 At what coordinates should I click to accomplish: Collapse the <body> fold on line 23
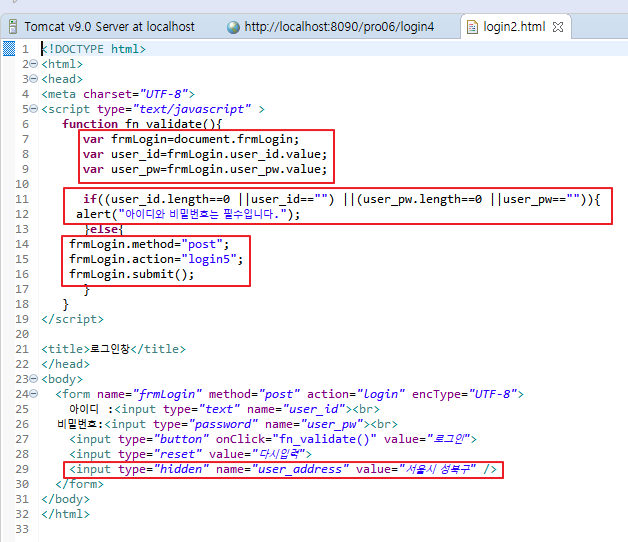click(x=34, y=379)
